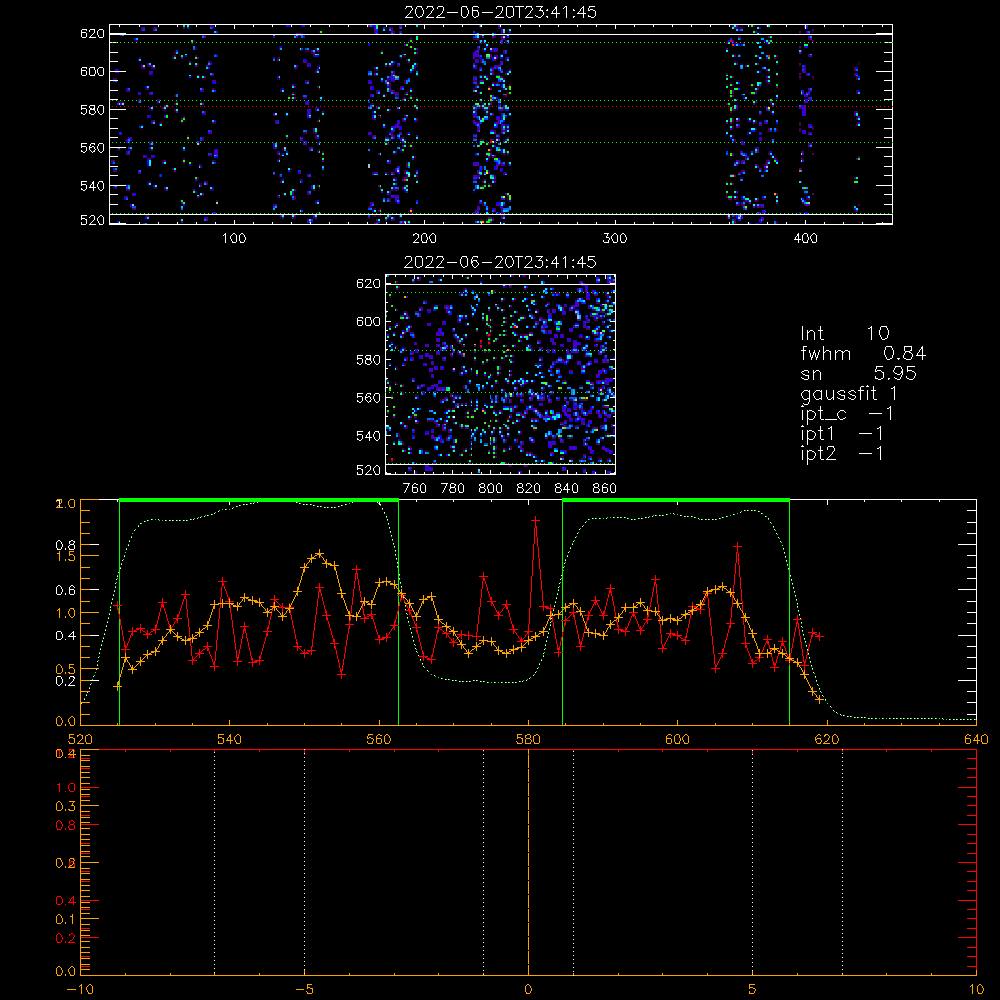Click the "sn 5.95" signal-to-noise value
1000x1000 pixels.
click(858, 373)
